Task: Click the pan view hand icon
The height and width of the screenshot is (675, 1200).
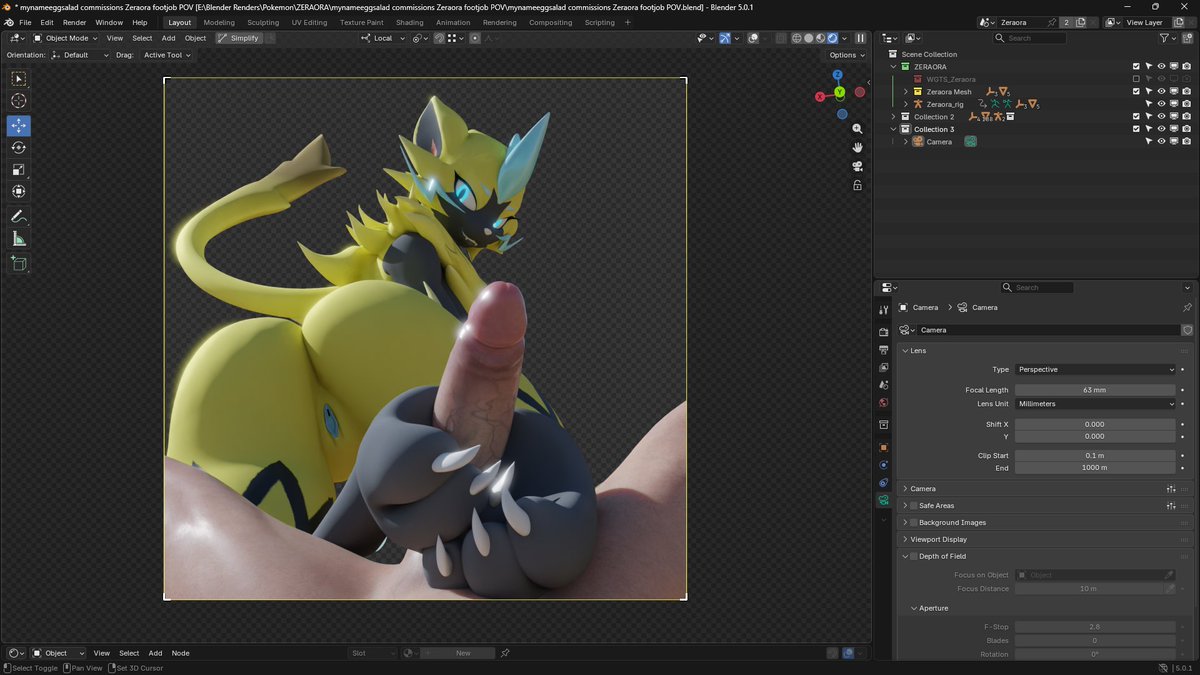Action: click(x=858, y=148)
